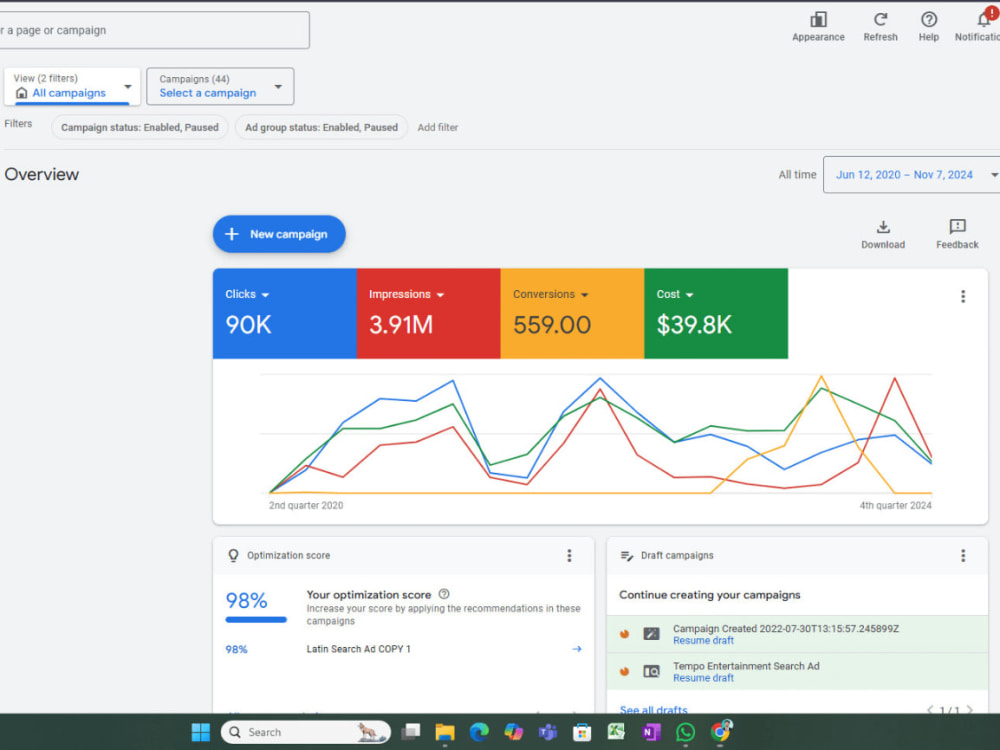Open Excel from the taskbar

[x=615, y=732]
